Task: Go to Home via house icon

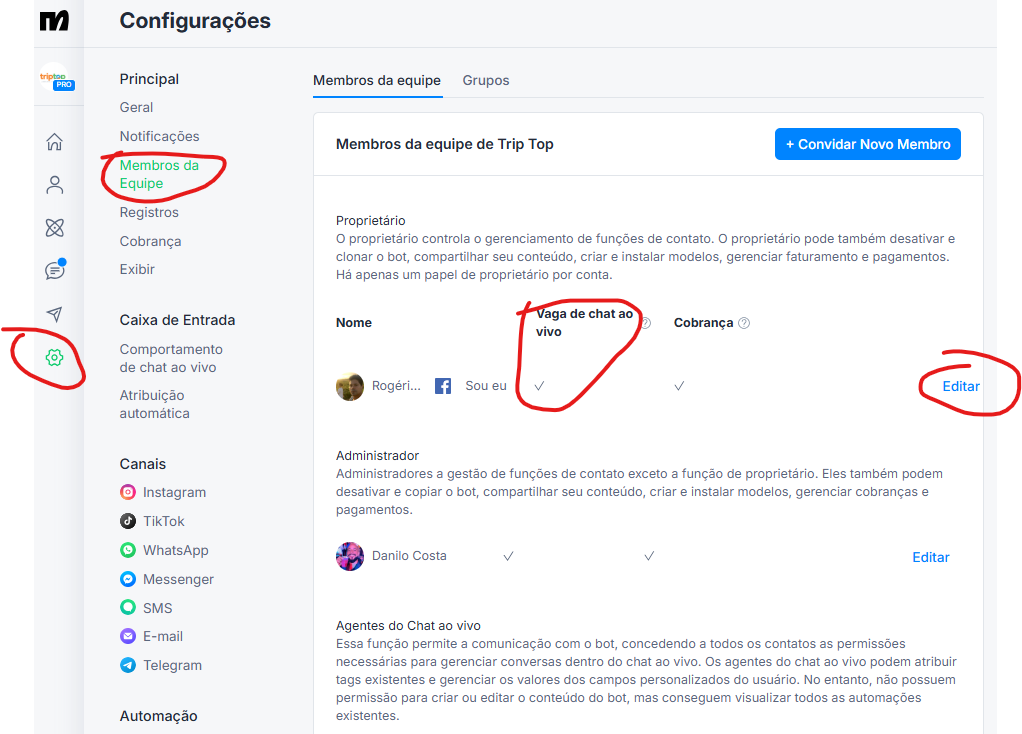Action: (x=55, y=141)
